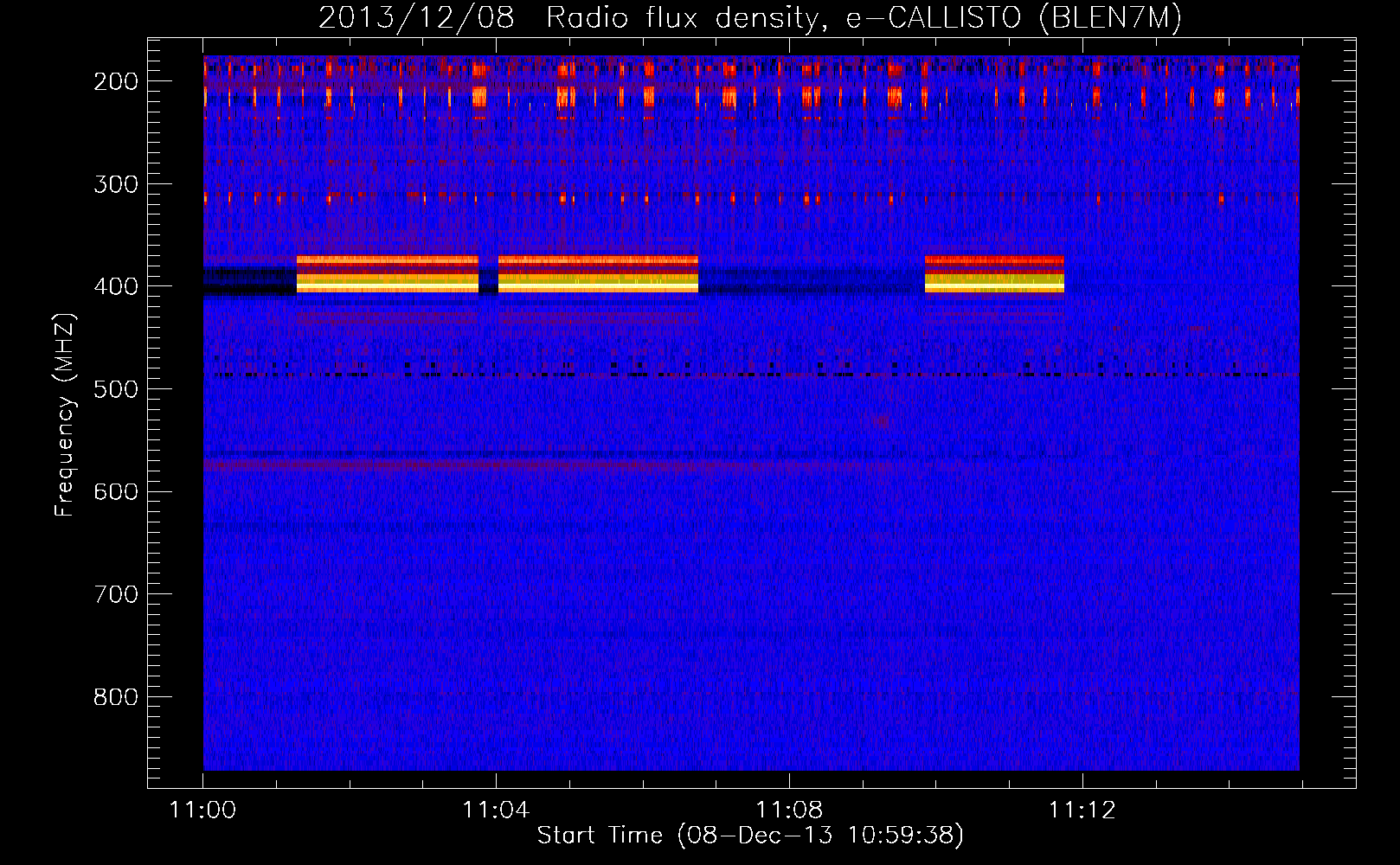The image size is (1400, 865).
Task: Select the 800 frequency tick label
Action: pos(116,697)
